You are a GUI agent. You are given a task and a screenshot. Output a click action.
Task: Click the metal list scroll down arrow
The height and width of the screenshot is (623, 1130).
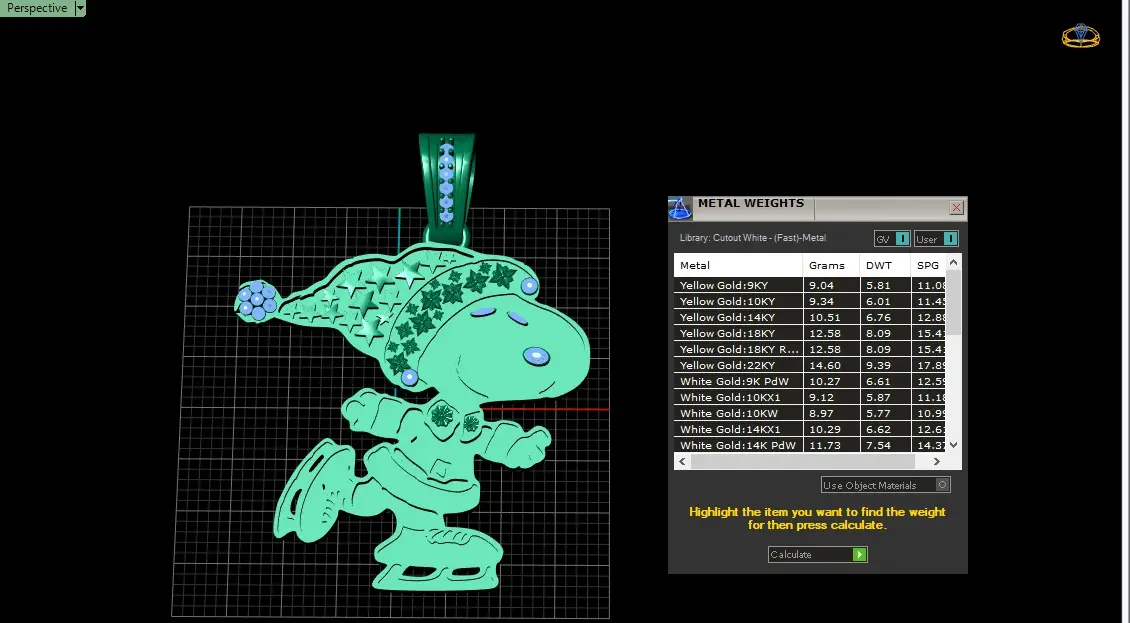[x=953, y=445]
